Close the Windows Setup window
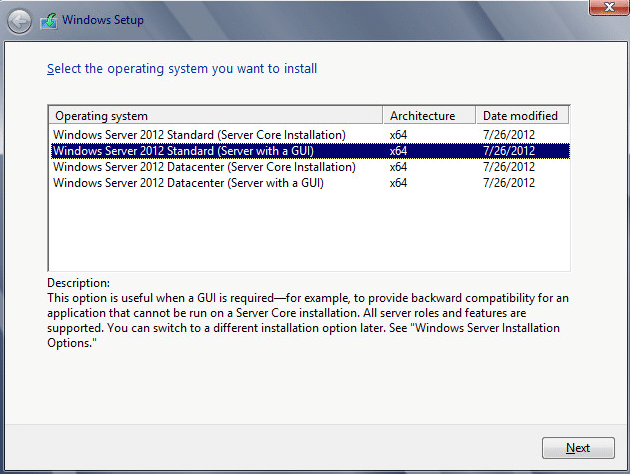The width and height of the screenshot is (630, 474). click(609, 7)
